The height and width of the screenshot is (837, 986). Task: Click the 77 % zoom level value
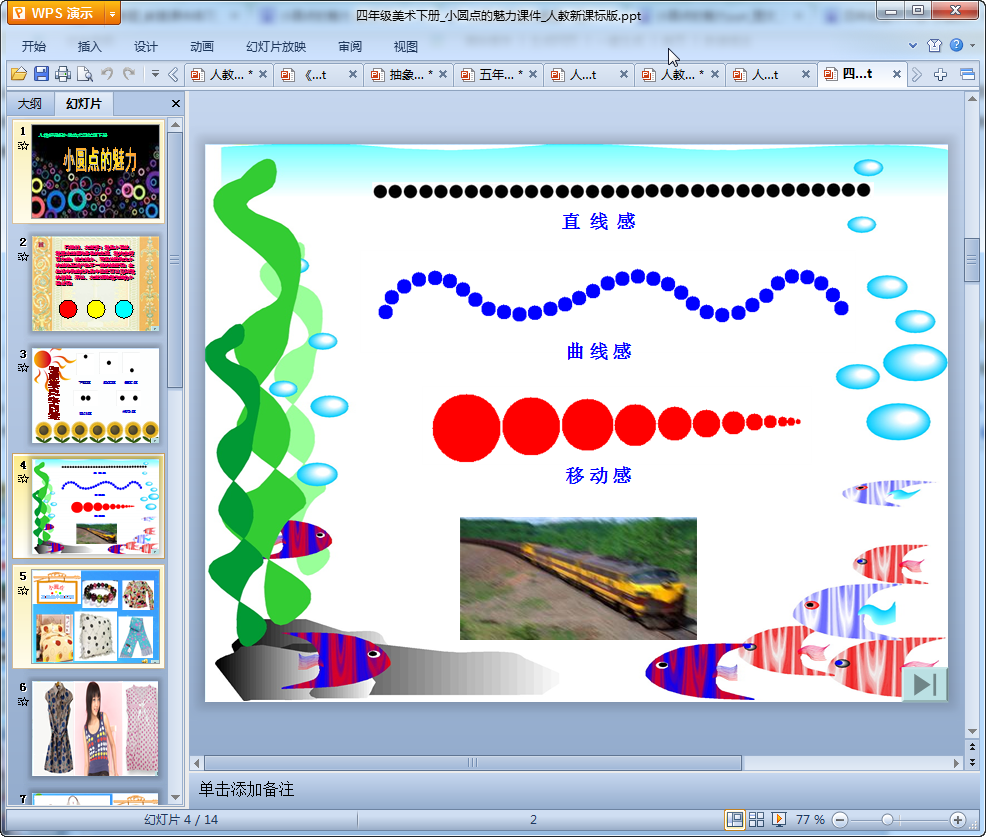pyautogui.click(x=810, y=819)
